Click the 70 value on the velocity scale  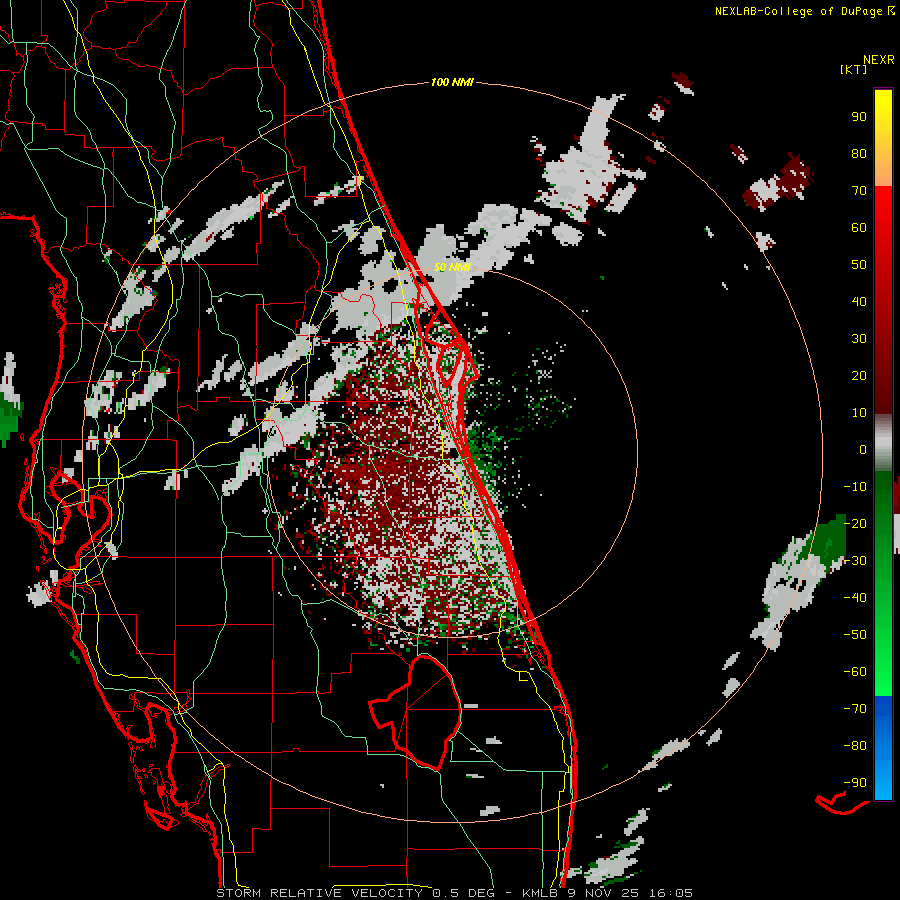click(859, 191)
